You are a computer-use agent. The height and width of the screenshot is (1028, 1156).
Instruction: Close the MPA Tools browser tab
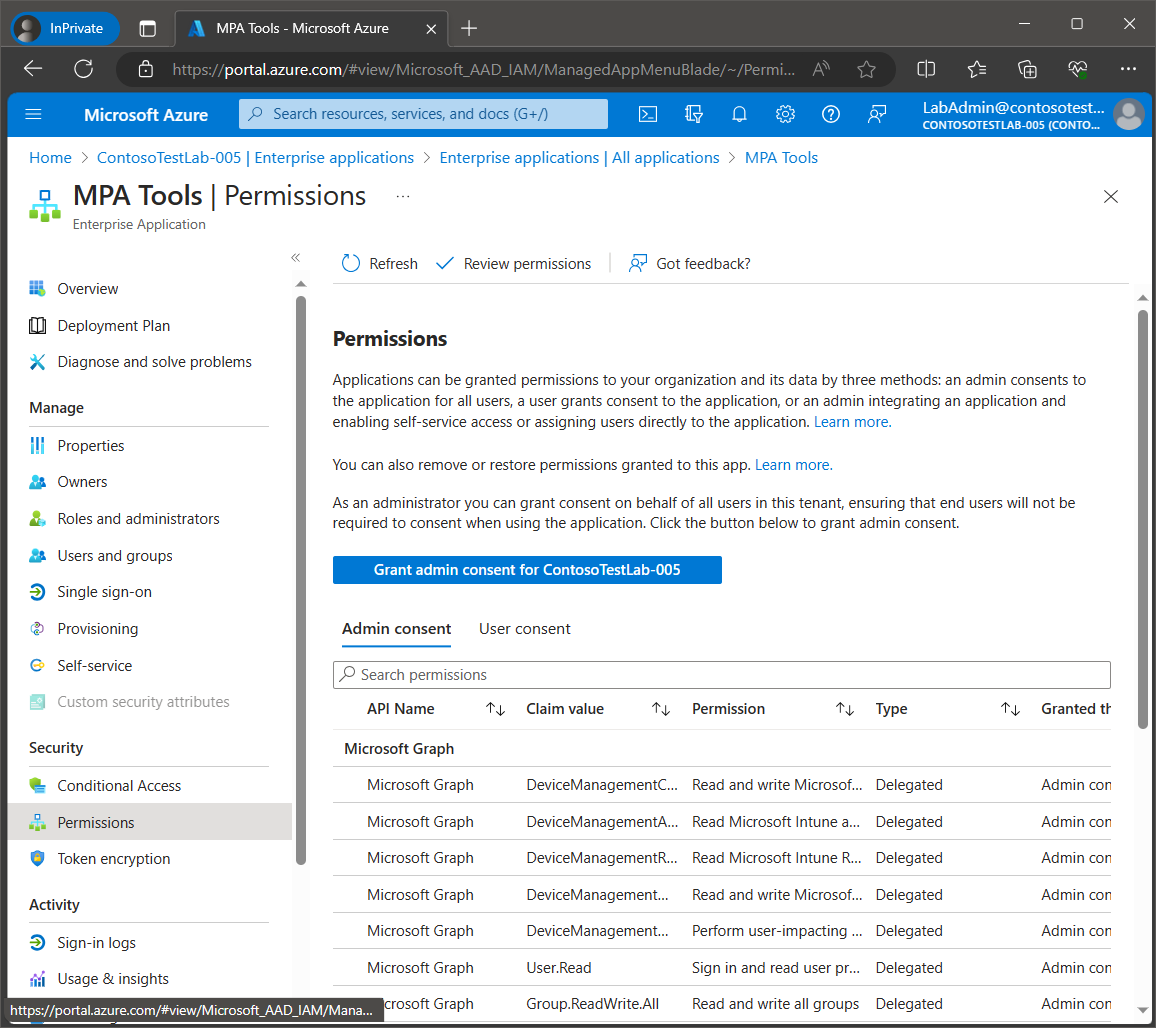point(431,29)
